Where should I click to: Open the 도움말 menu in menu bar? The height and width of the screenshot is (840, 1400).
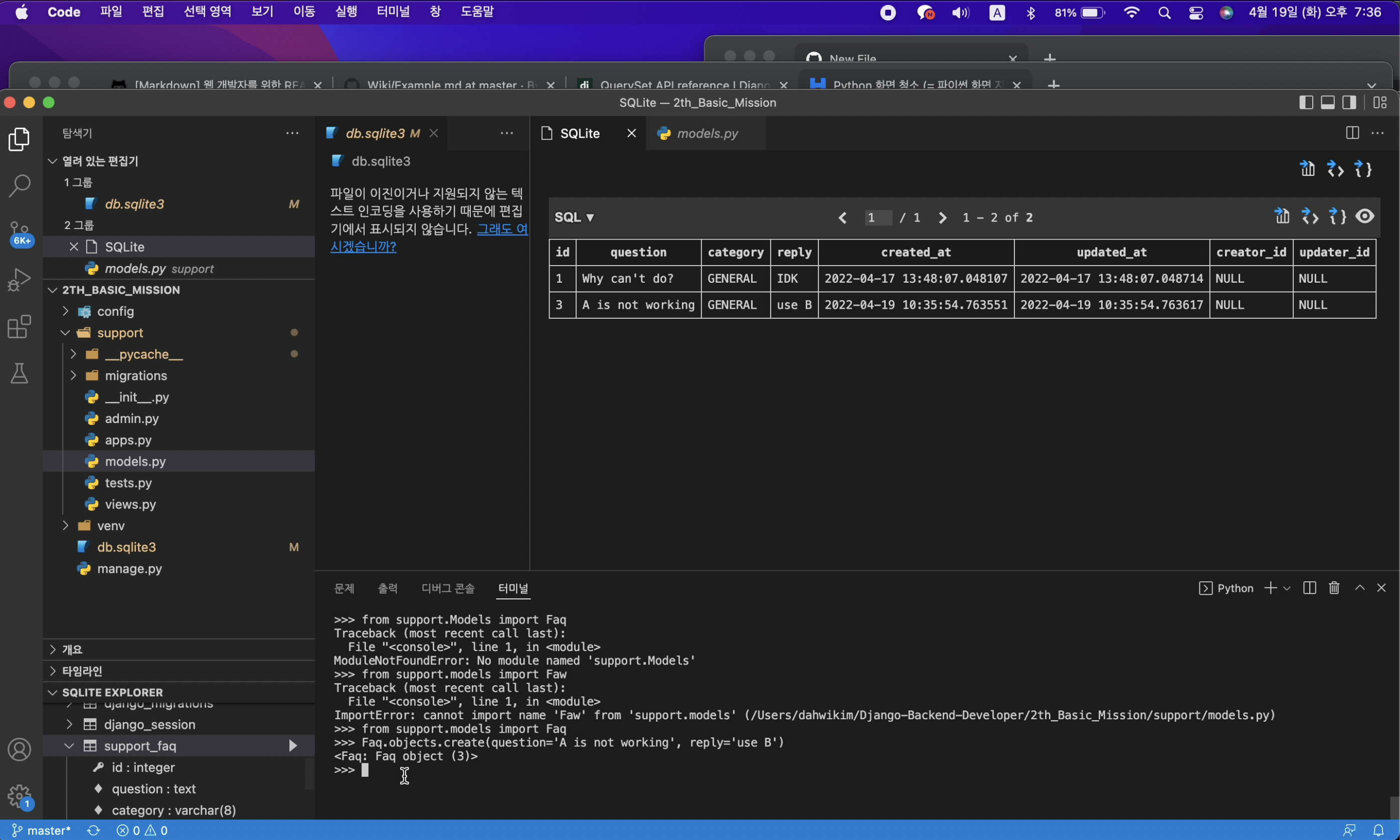tap(477, 12)
